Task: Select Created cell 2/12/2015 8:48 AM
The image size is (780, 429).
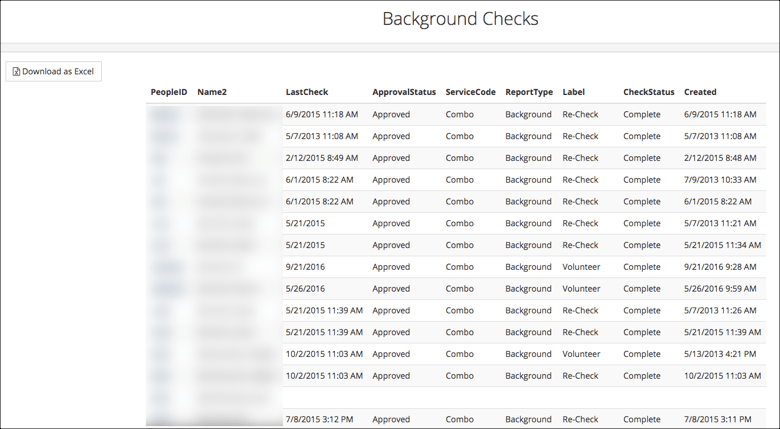Action: (720, 158)
